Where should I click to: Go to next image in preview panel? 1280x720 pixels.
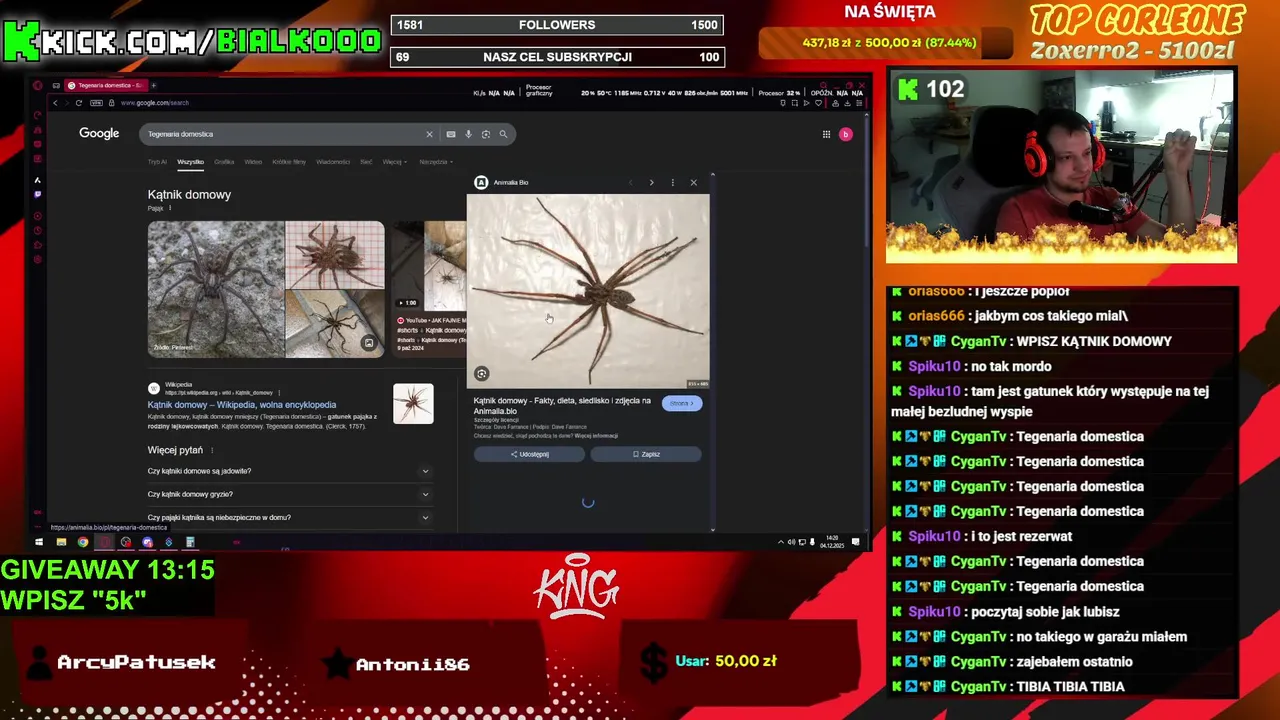click(651, 182)
